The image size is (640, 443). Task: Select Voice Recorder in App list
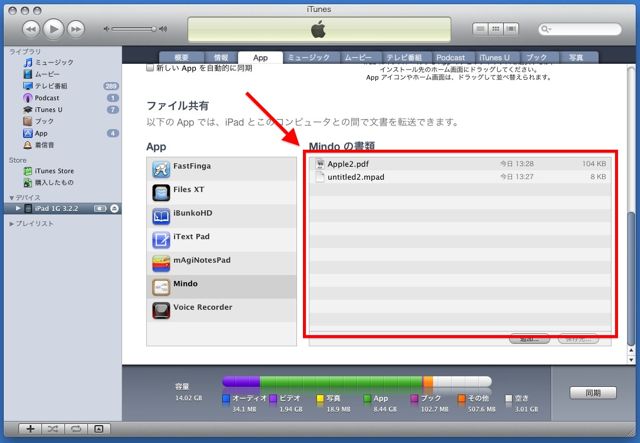(x=222, y=310)
